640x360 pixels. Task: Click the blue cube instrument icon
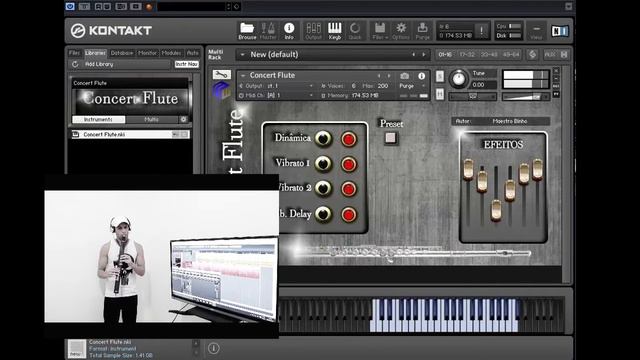(x=221, y=90)
